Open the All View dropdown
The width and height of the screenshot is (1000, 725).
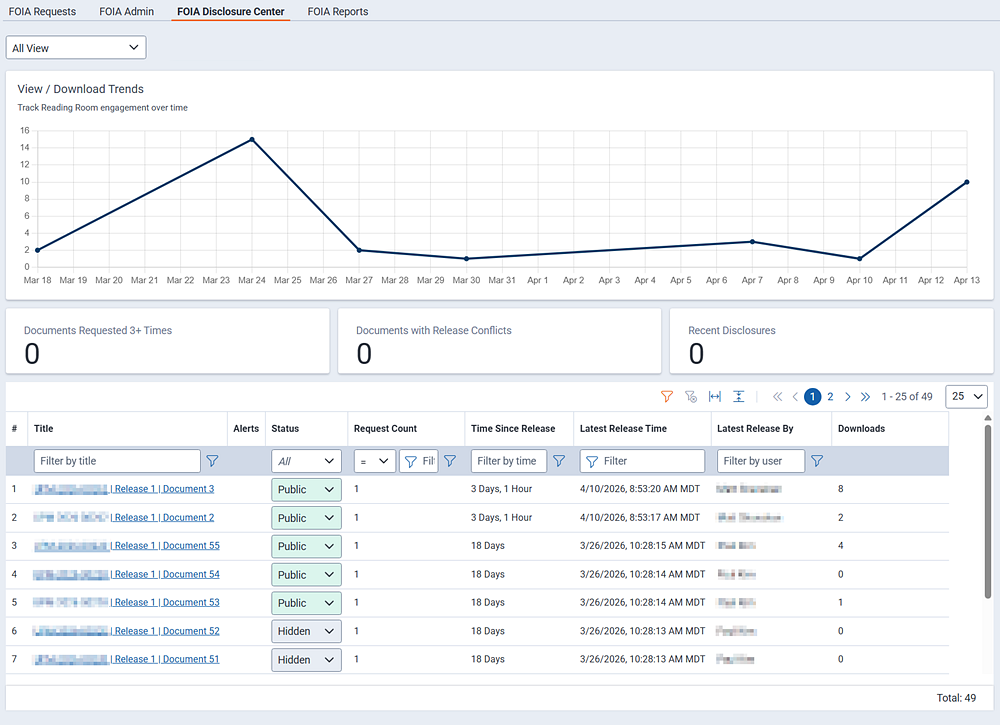pos(75,47)
